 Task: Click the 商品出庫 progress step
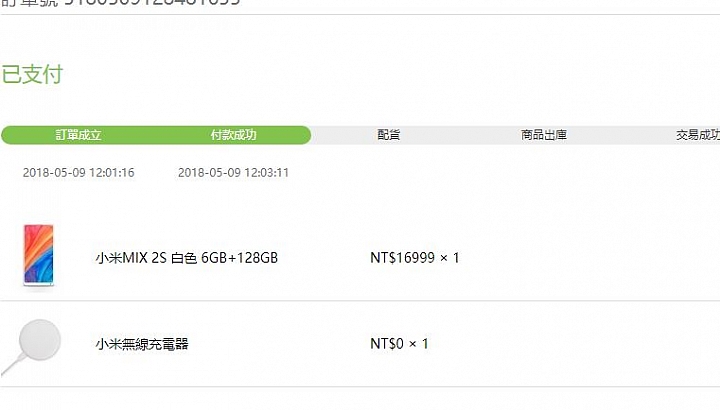click(544, 135)
